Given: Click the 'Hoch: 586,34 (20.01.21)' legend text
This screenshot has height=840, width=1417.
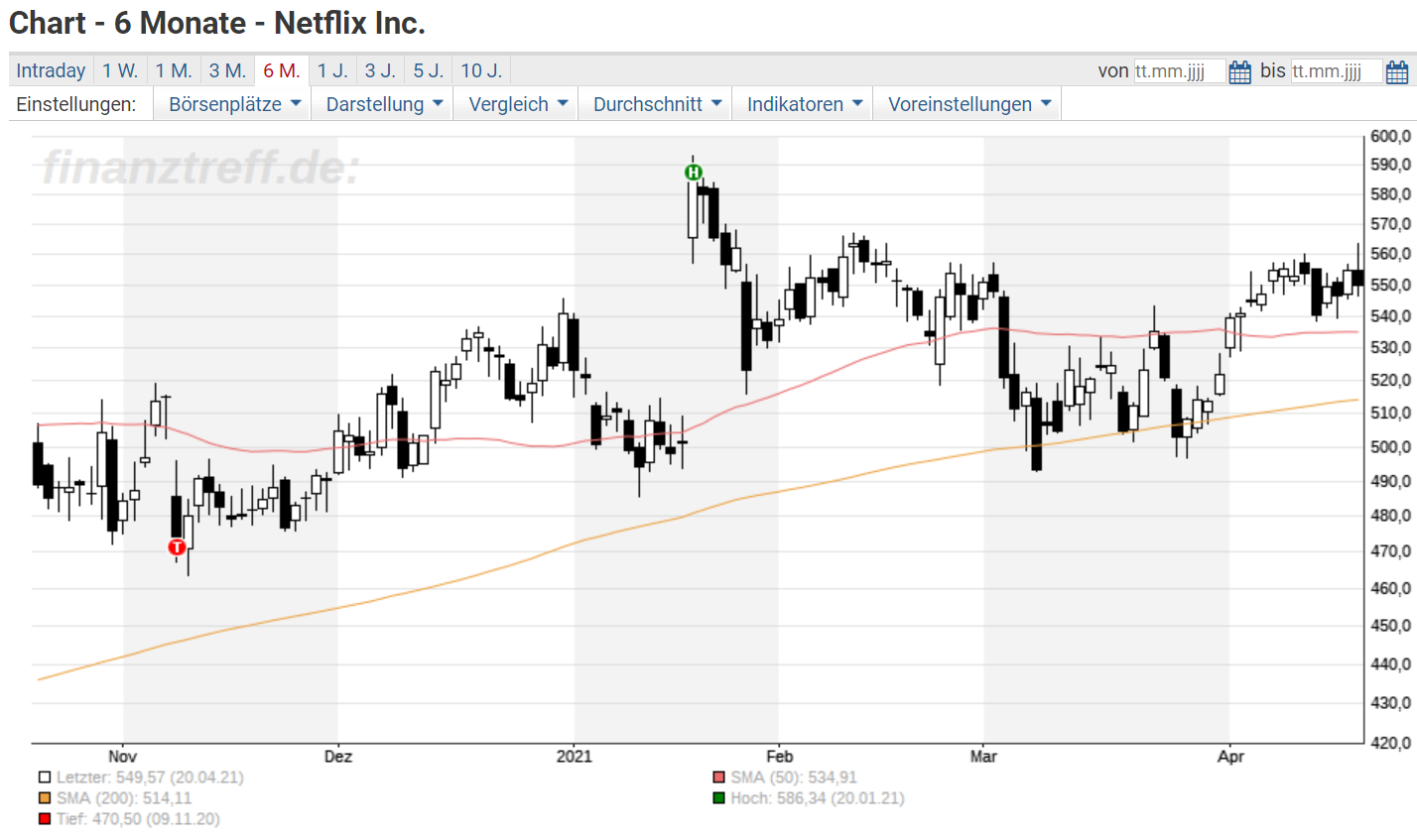Looking at the screenshot, I should pos(818,798).
